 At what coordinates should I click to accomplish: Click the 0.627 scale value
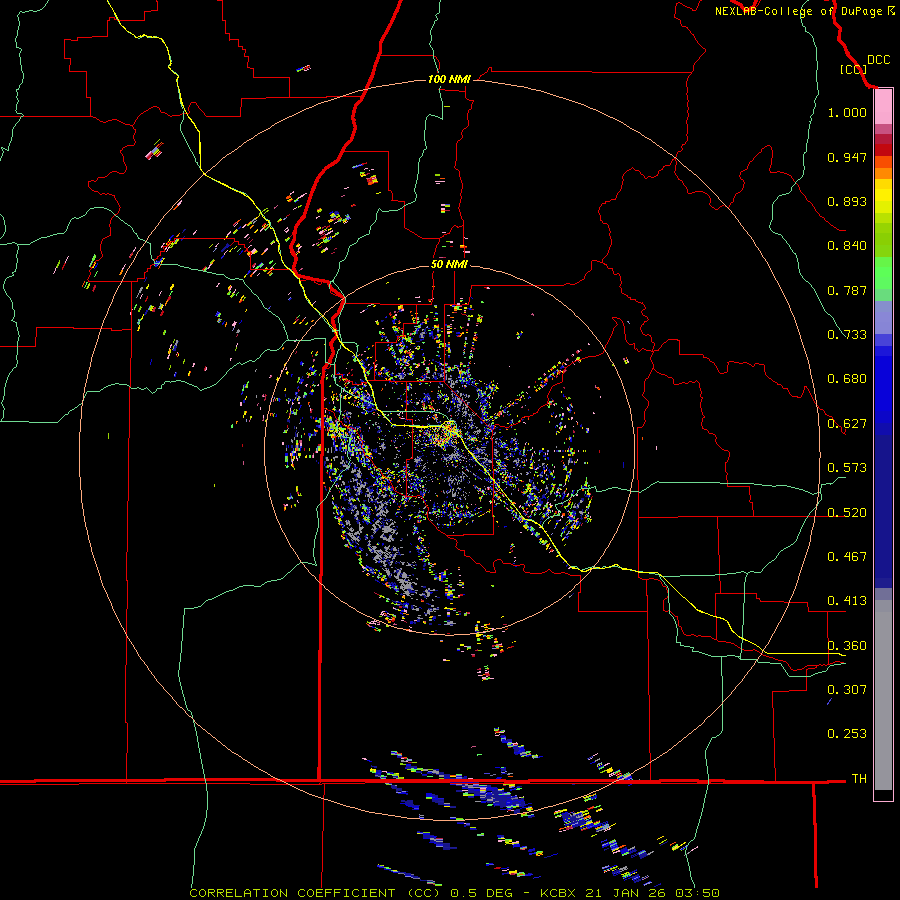(847, 424)
